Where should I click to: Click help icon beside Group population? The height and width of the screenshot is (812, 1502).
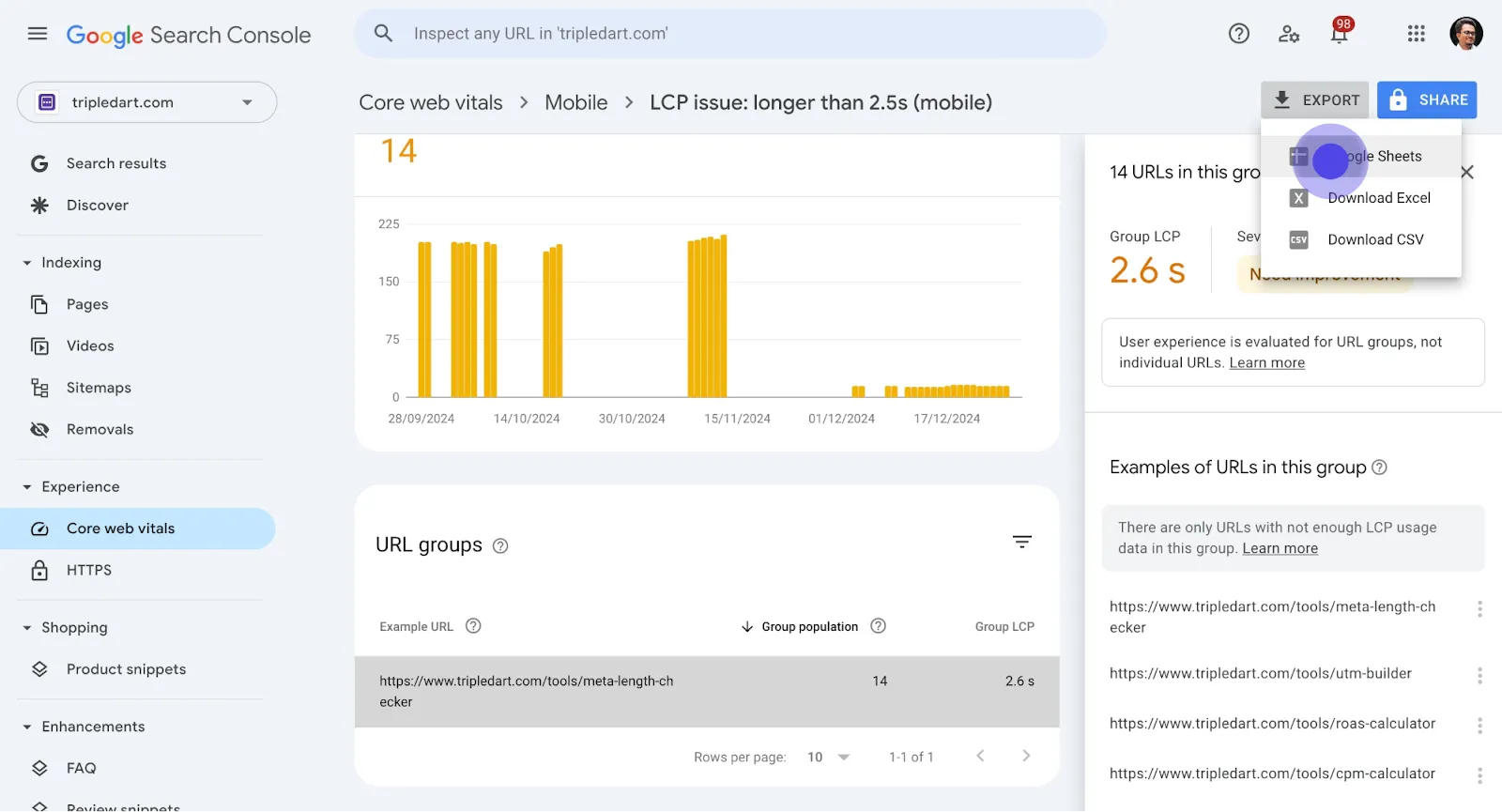click(878, 626)
